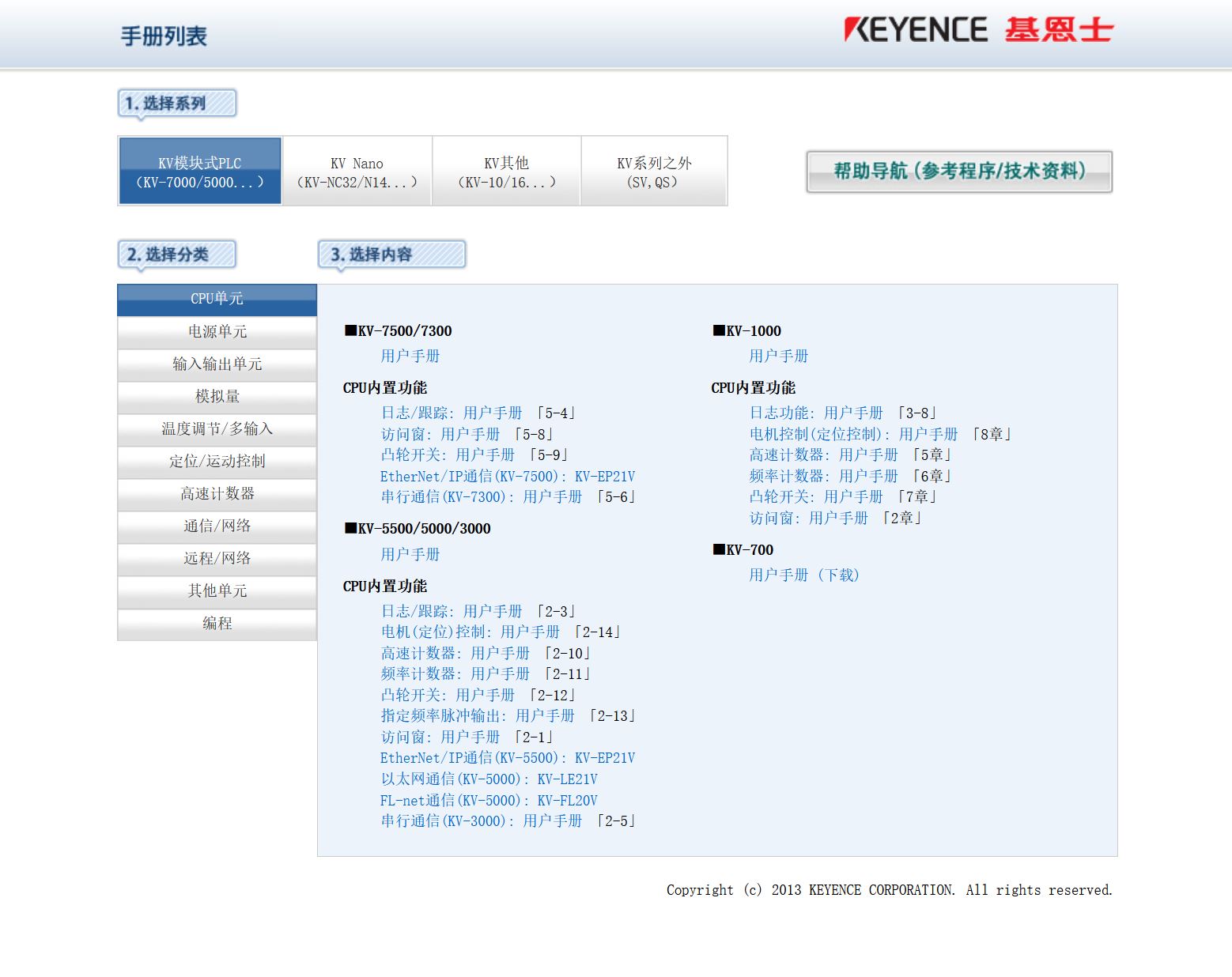Select the KV模块式PLC series tab

[x=200, y=172]
